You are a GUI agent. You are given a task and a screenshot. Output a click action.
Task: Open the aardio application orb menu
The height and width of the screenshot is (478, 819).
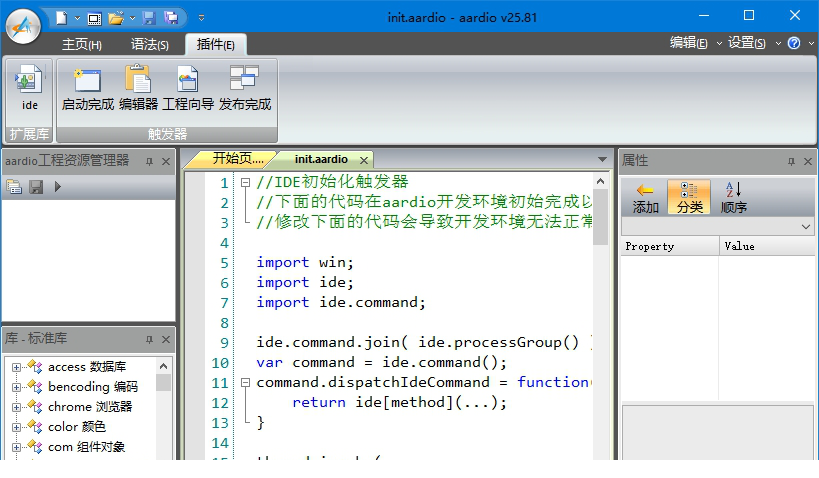click(x=24, y=26)
